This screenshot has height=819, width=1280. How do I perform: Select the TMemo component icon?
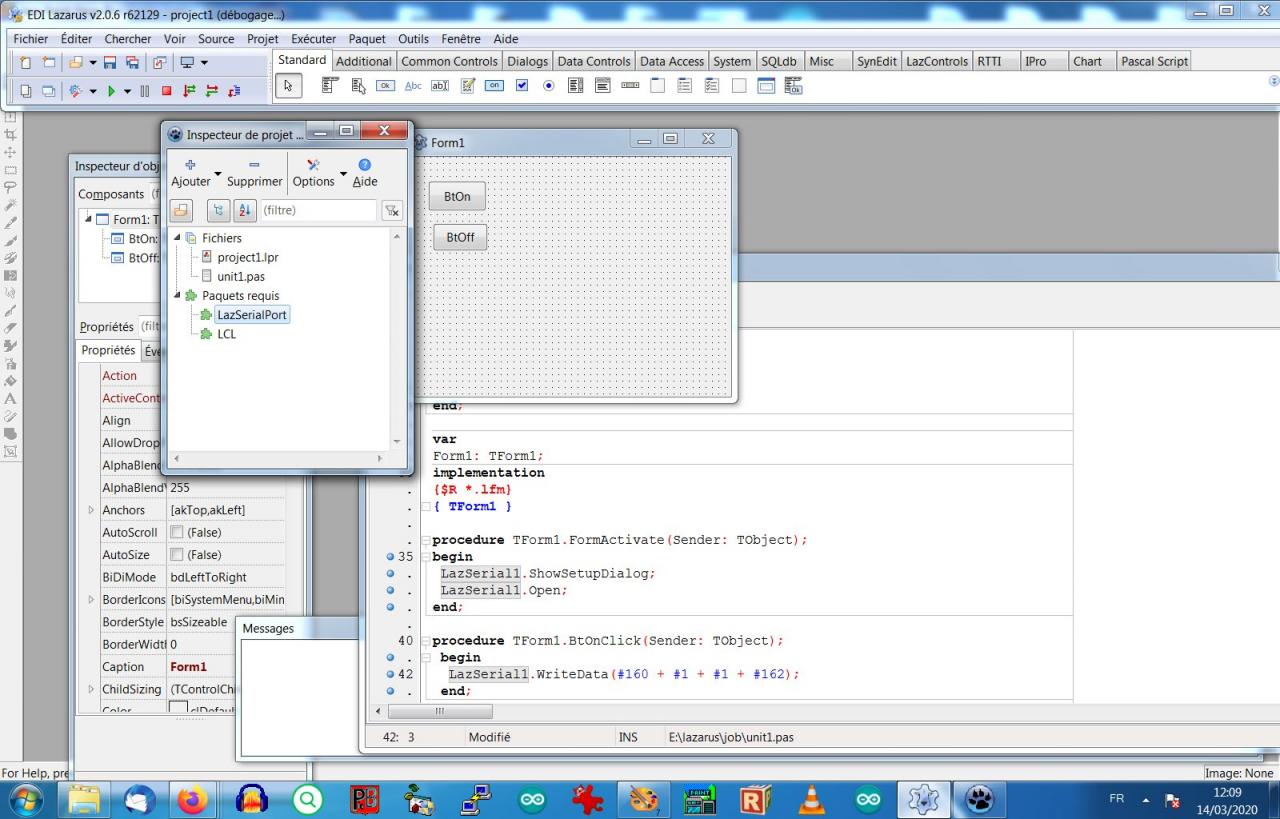467,87
